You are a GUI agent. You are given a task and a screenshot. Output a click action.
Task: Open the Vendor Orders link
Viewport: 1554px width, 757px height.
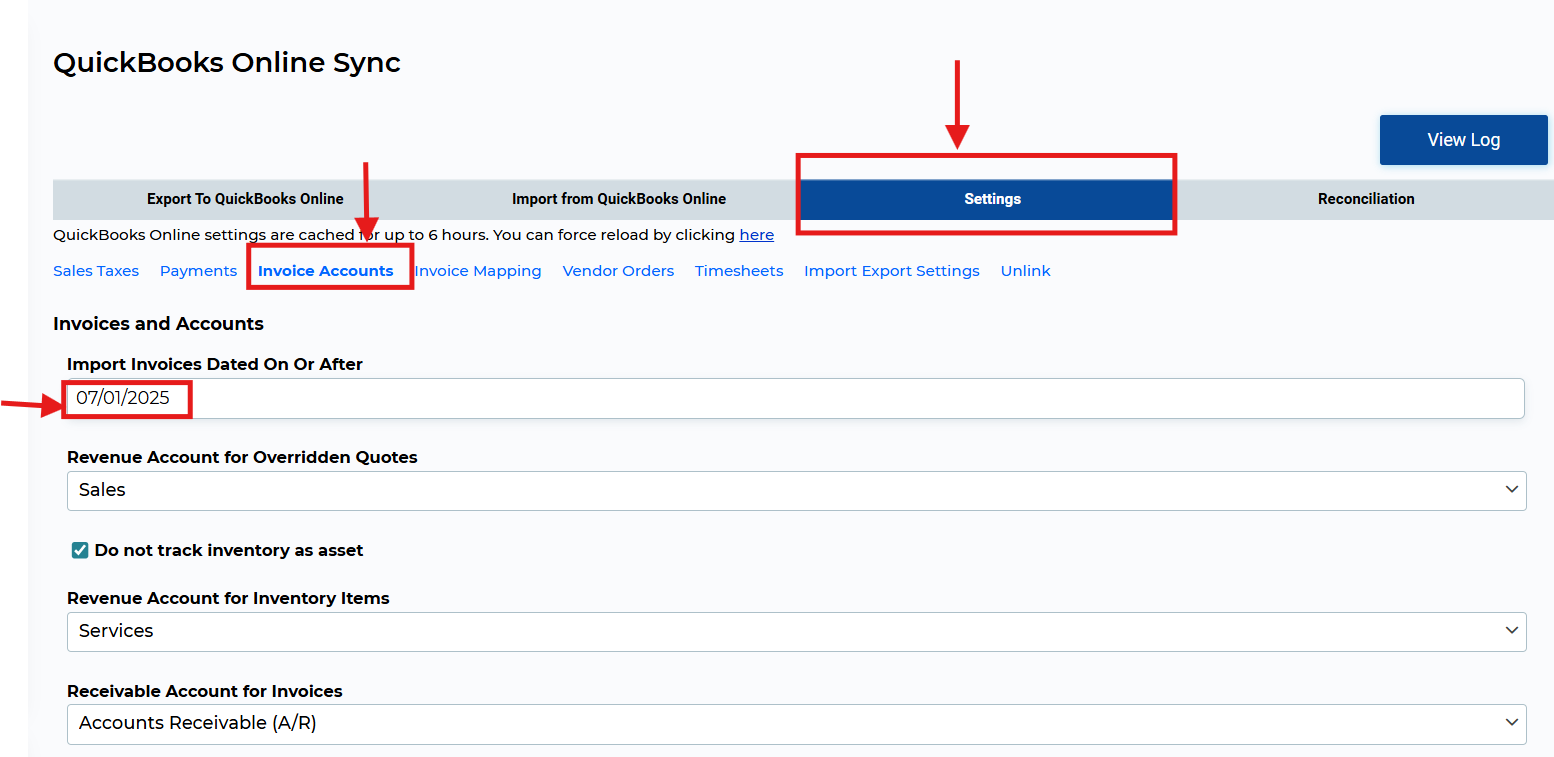click(x=618, y=271)
